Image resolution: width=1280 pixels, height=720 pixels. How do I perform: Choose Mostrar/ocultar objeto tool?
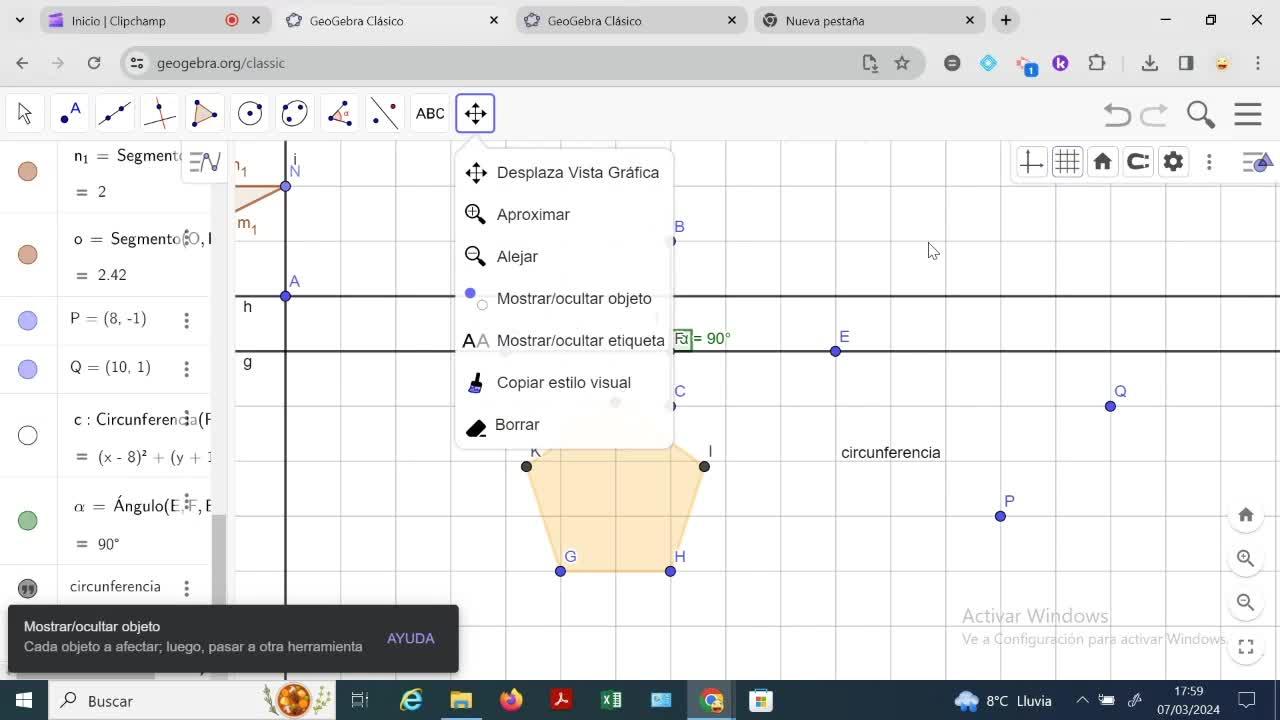coord(564,298)
